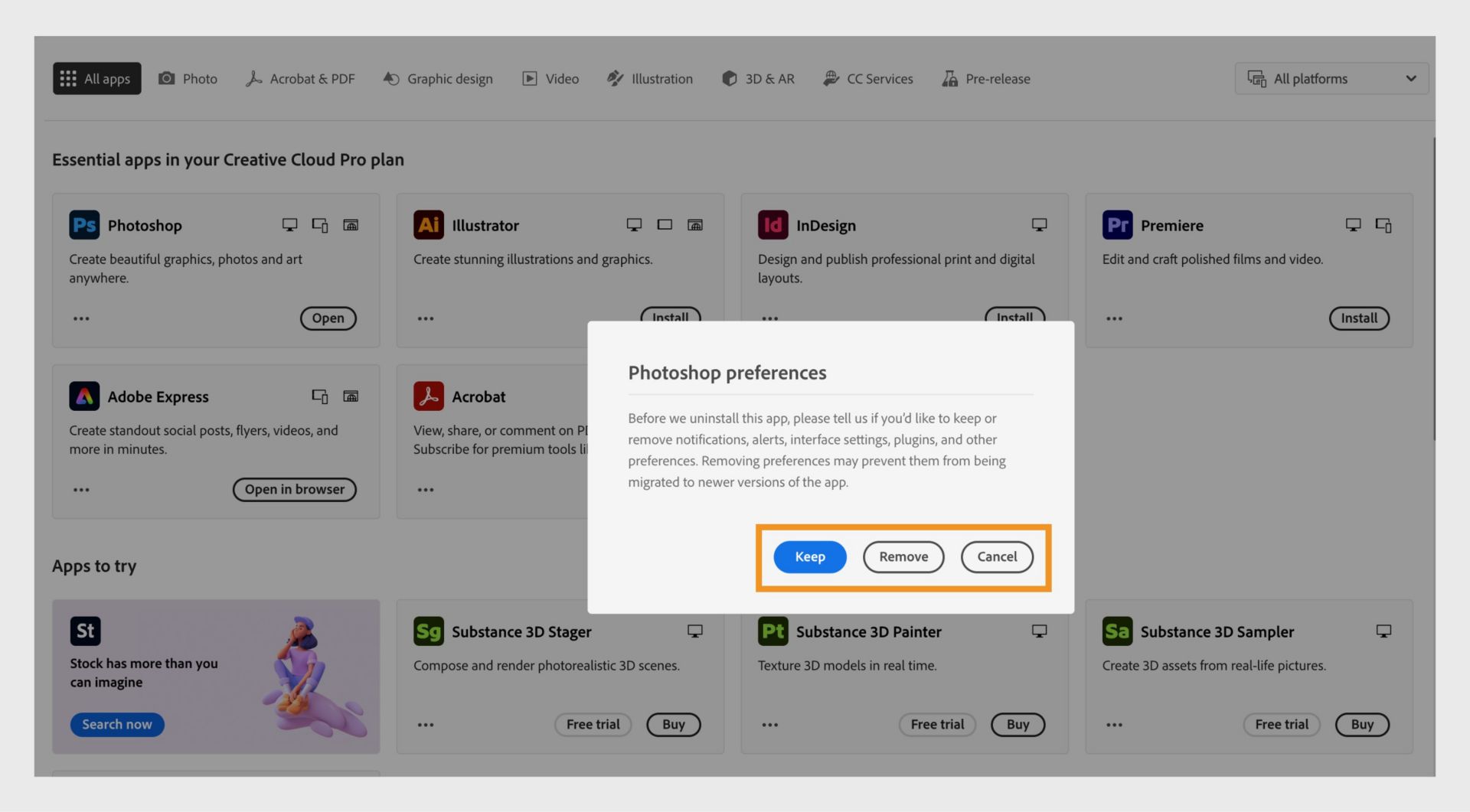Click Substance 3D Sampler desktop icon

(1383, 631)
